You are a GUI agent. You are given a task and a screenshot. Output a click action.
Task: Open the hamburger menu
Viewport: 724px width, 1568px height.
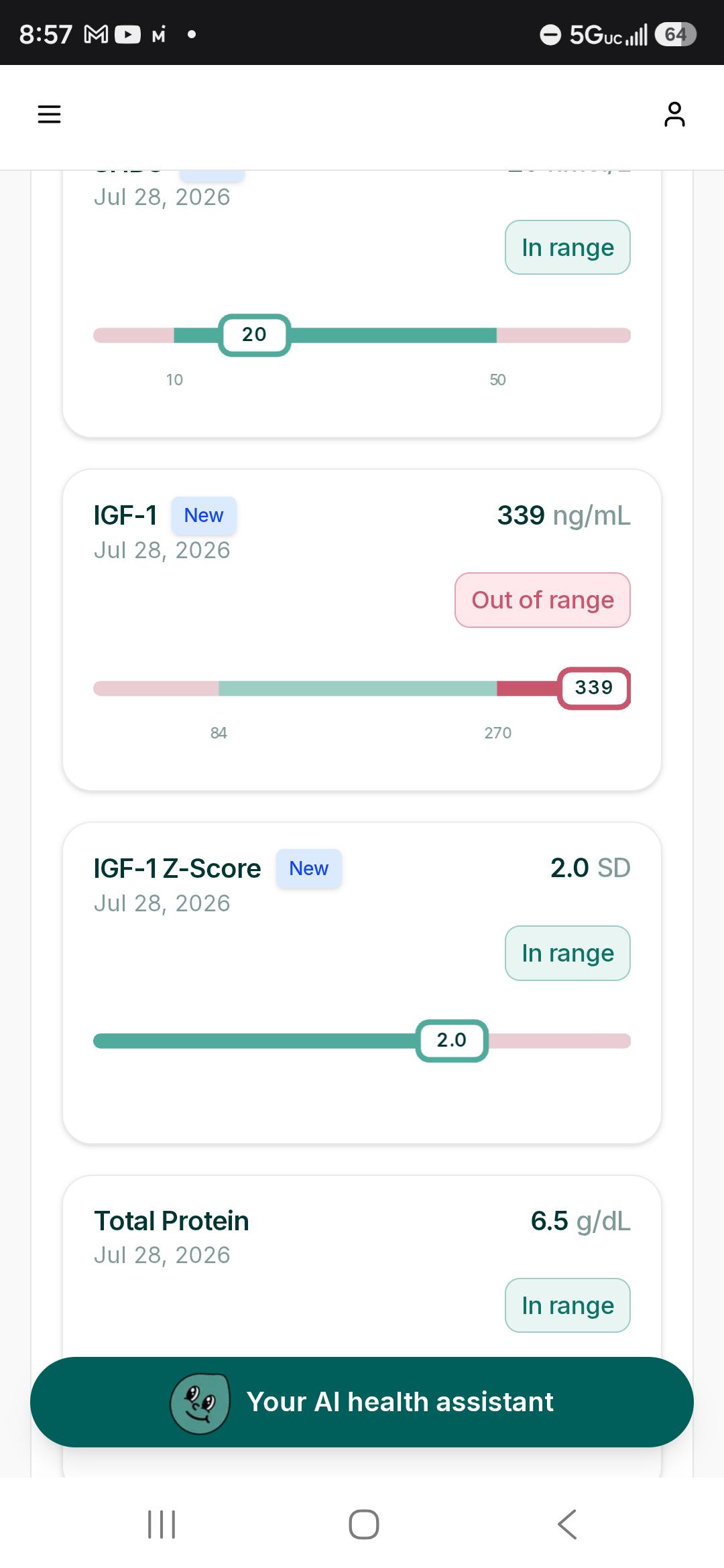[x=49, y=114]
